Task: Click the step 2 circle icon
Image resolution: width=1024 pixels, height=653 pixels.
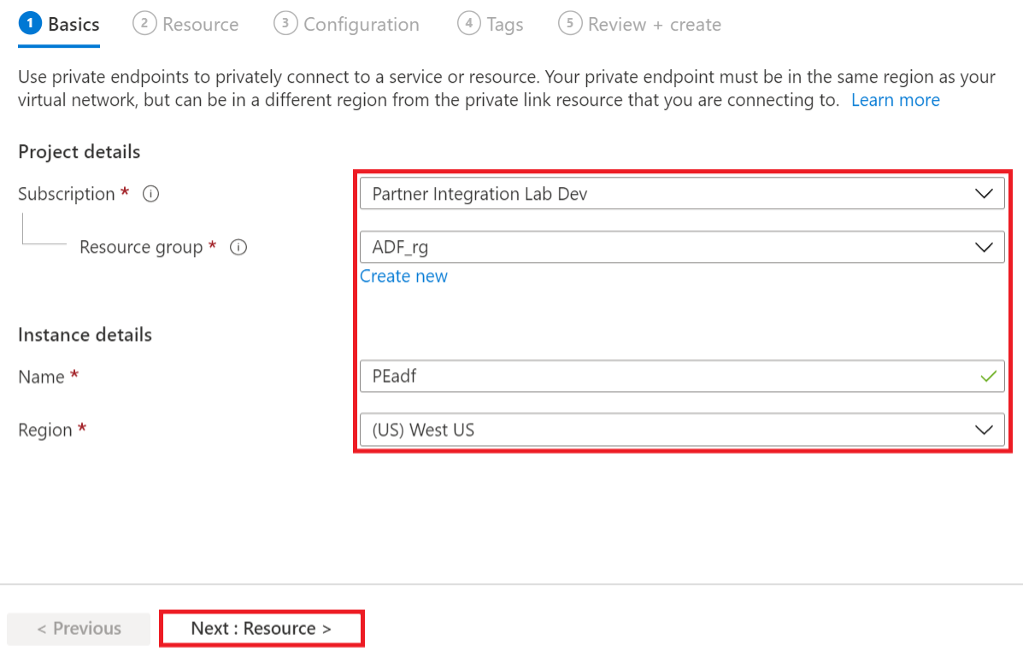Action: (144, 24)
